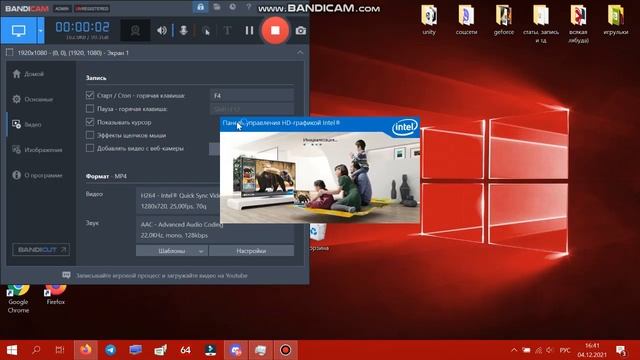Open Task View on taskbar
The height and width of the screenshot is (360, 640).
point(60,350)
